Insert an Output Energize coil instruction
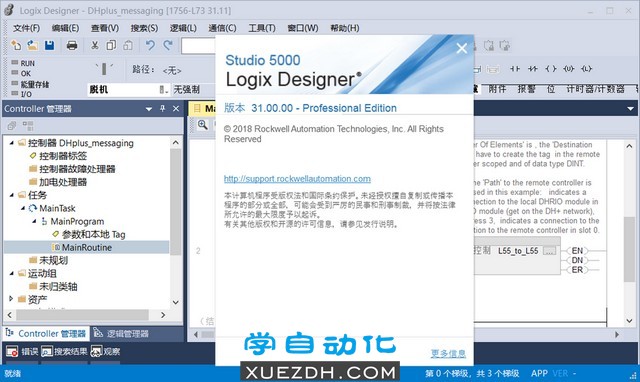Viewport: 640px width, 382px height. [551, 69]
